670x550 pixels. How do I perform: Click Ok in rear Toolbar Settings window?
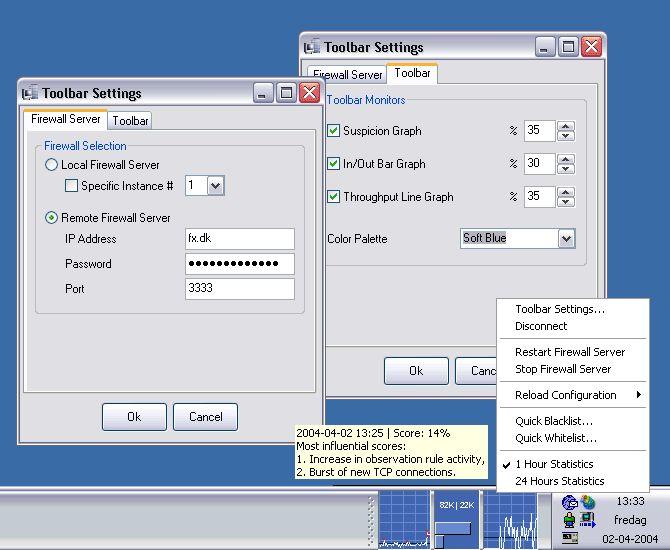pos(416,371)
